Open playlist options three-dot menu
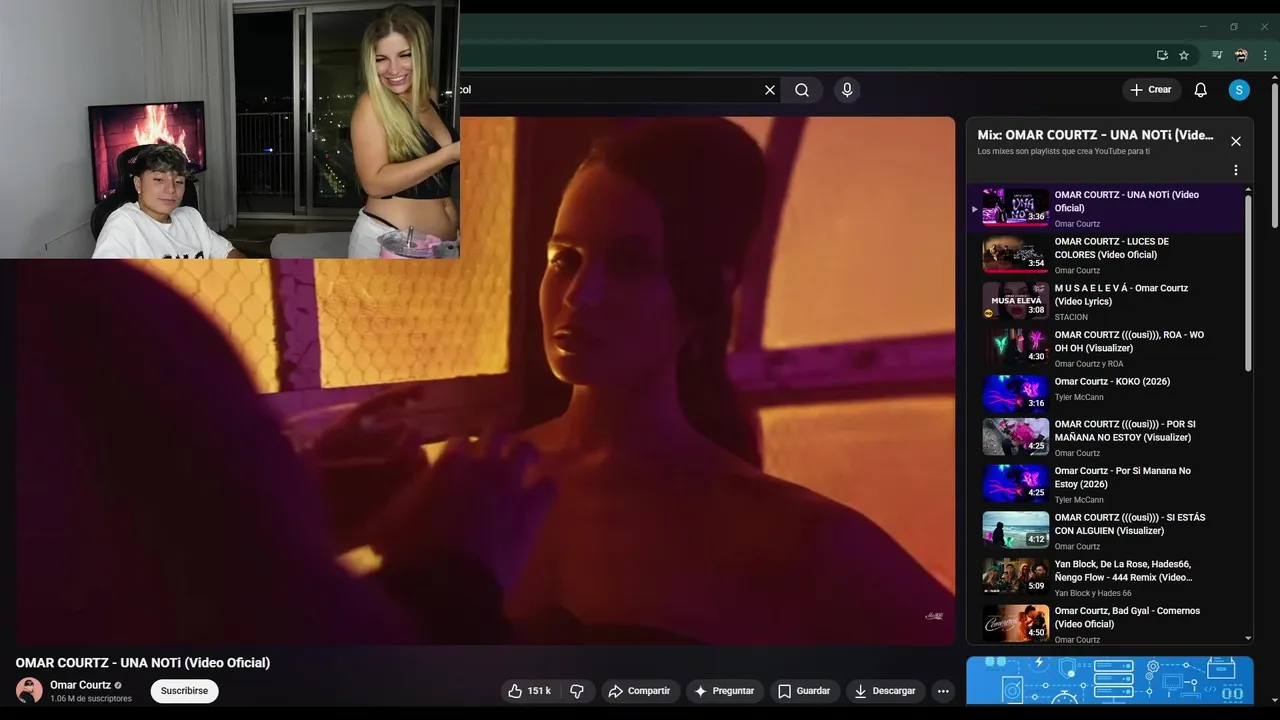Image resolution: width=1280 pixels, height=720 pixels. [x=1235, y=170]
